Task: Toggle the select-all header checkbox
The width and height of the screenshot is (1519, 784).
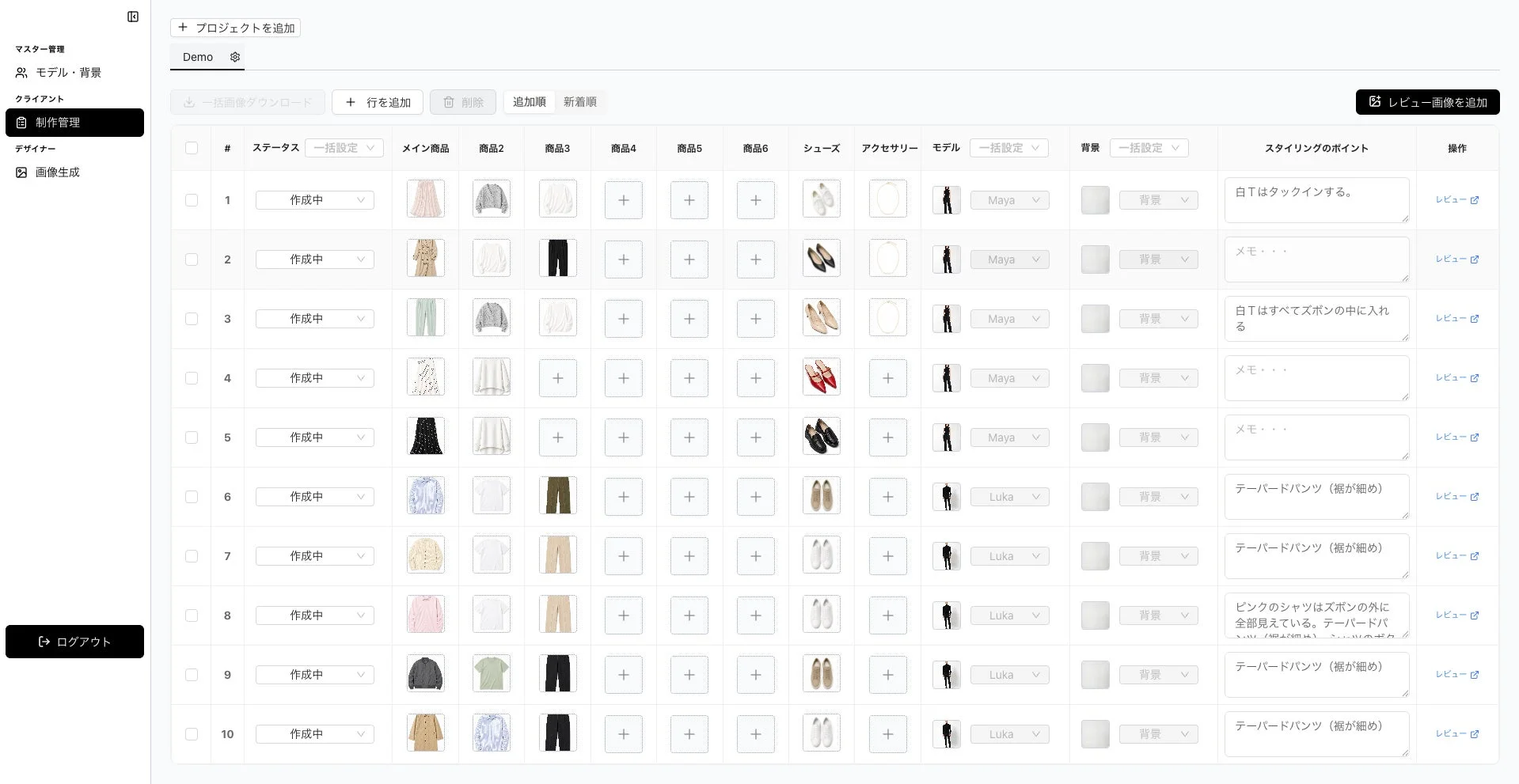Action: point(192,148)
